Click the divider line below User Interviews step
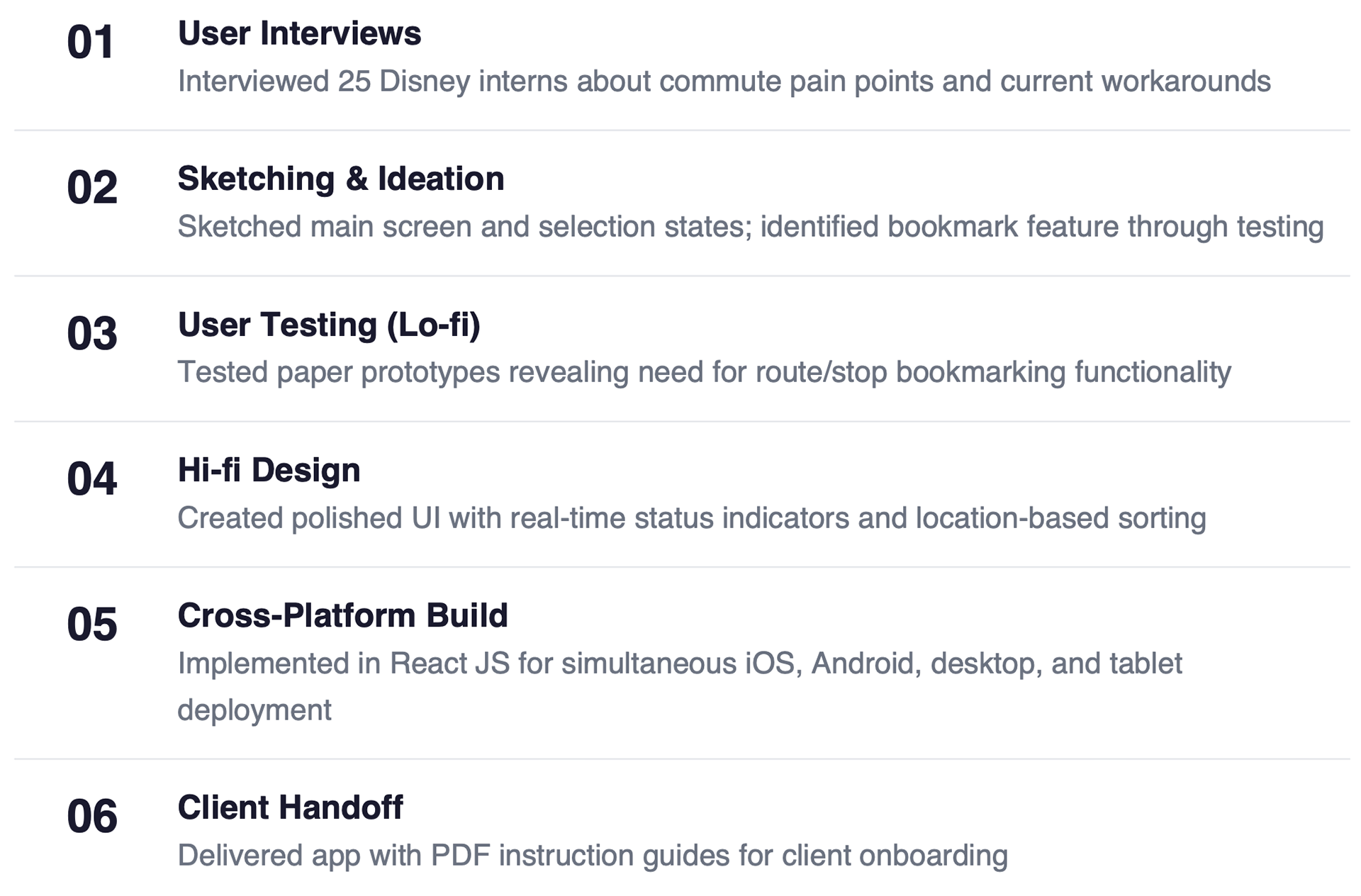This screenshot has width=1361, height=896. tap(682, 130)
